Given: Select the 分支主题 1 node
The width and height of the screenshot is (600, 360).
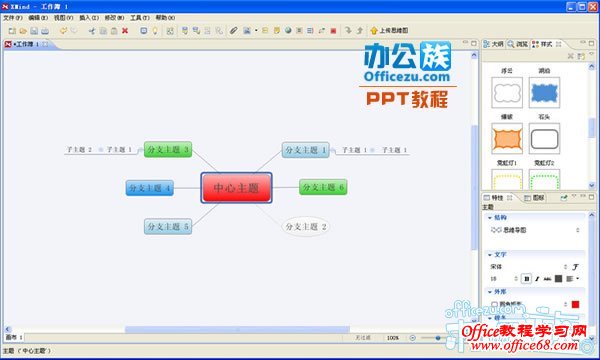Looking at the screenshot, I should 305,150.
